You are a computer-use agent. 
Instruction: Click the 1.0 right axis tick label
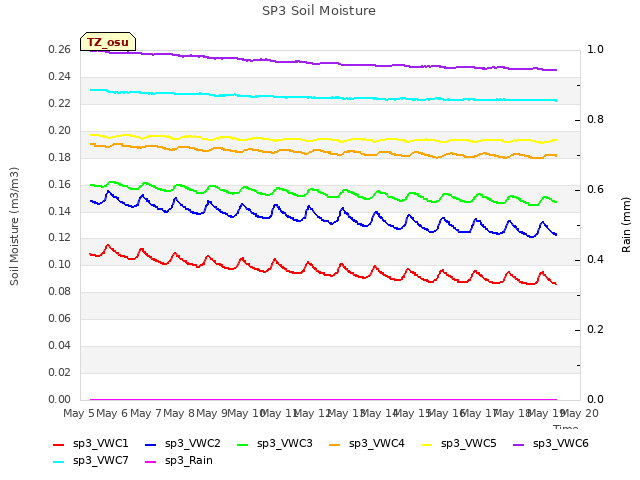tap(596, 49)
